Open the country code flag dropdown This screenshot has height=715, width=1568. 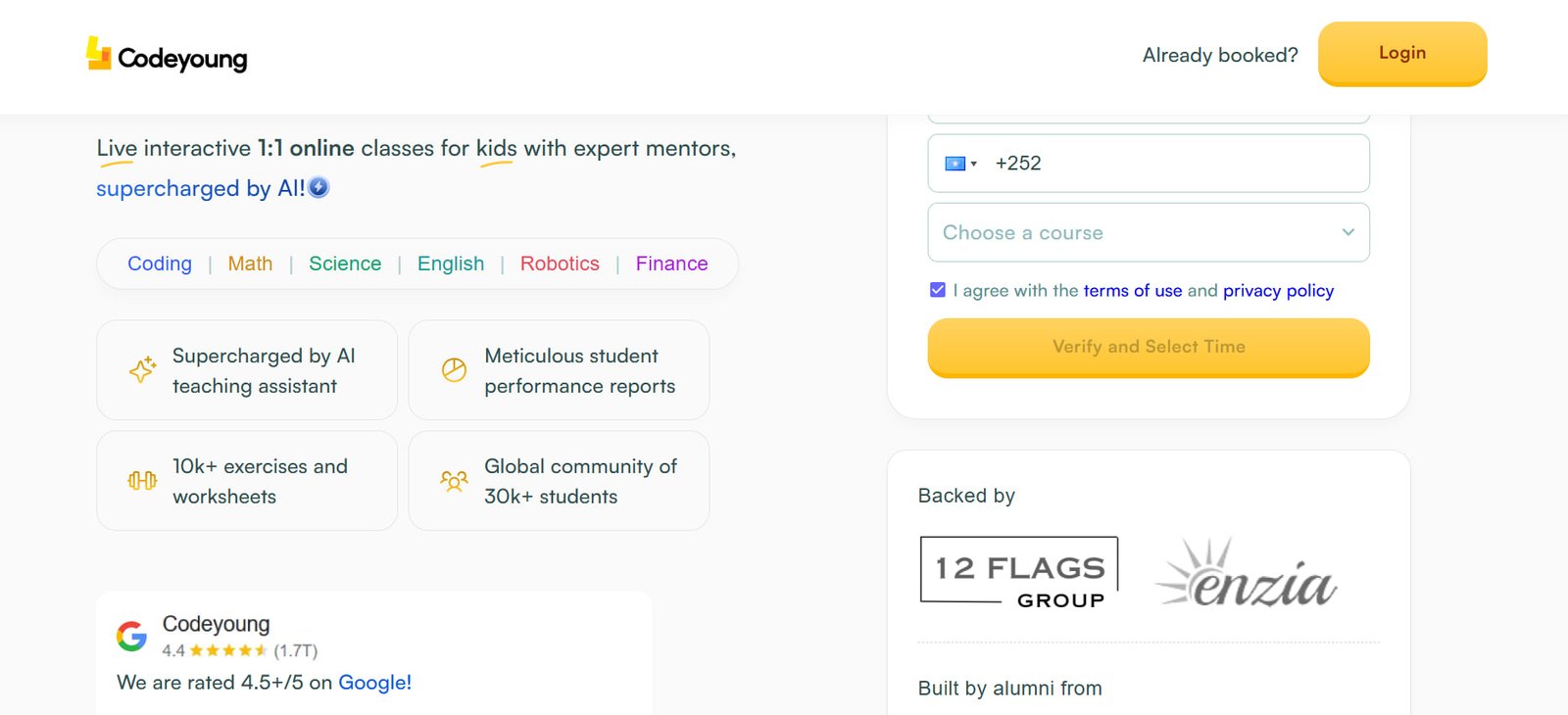click(x=960, y=164)
